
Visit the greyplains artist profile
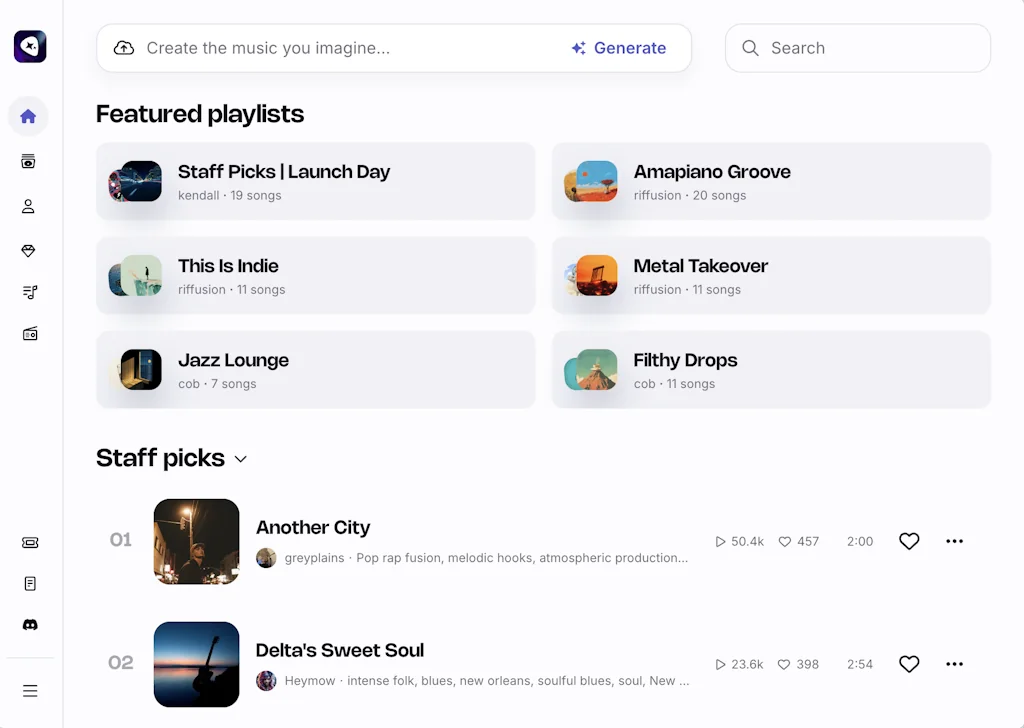point(314,558)
